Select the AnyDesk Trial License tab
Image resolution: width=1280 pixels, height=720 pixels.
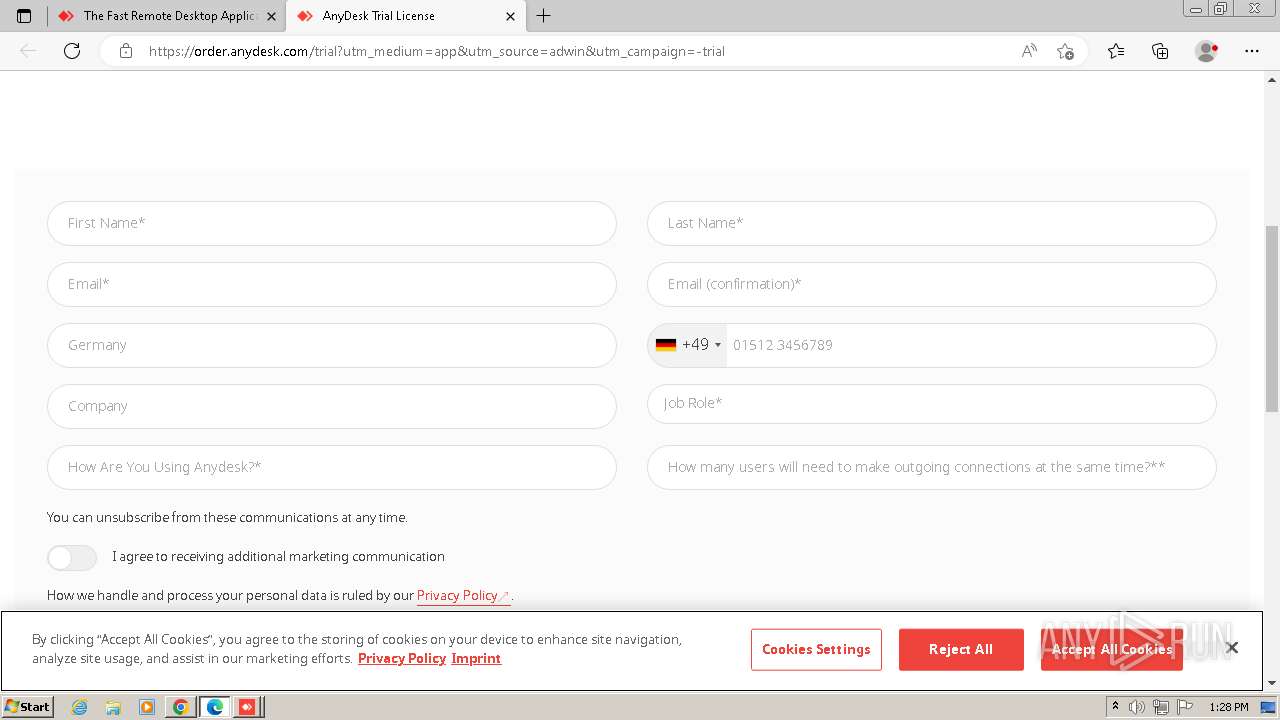coord(405,16)
